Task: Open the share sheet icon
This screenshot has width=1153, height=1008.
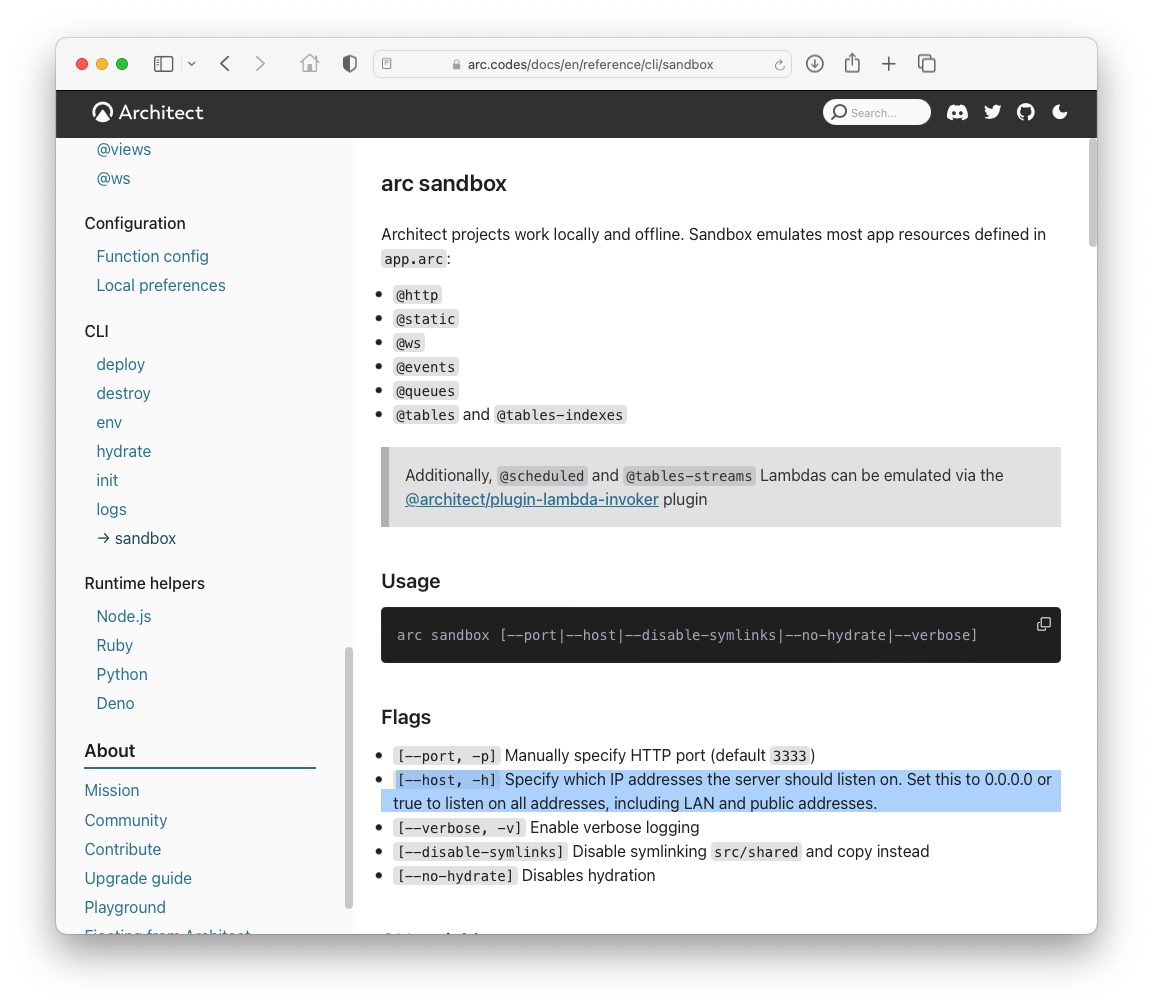Action: [x=852, y=63]
